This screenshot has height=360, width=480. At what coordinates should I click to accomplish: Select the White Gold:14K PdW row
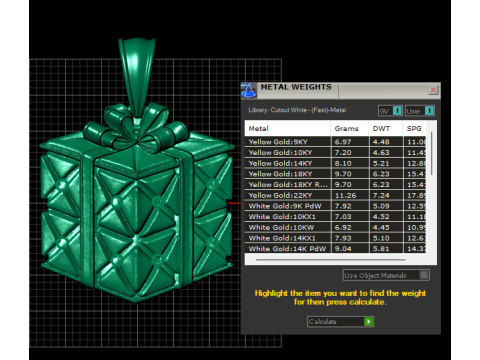[335, 248]
